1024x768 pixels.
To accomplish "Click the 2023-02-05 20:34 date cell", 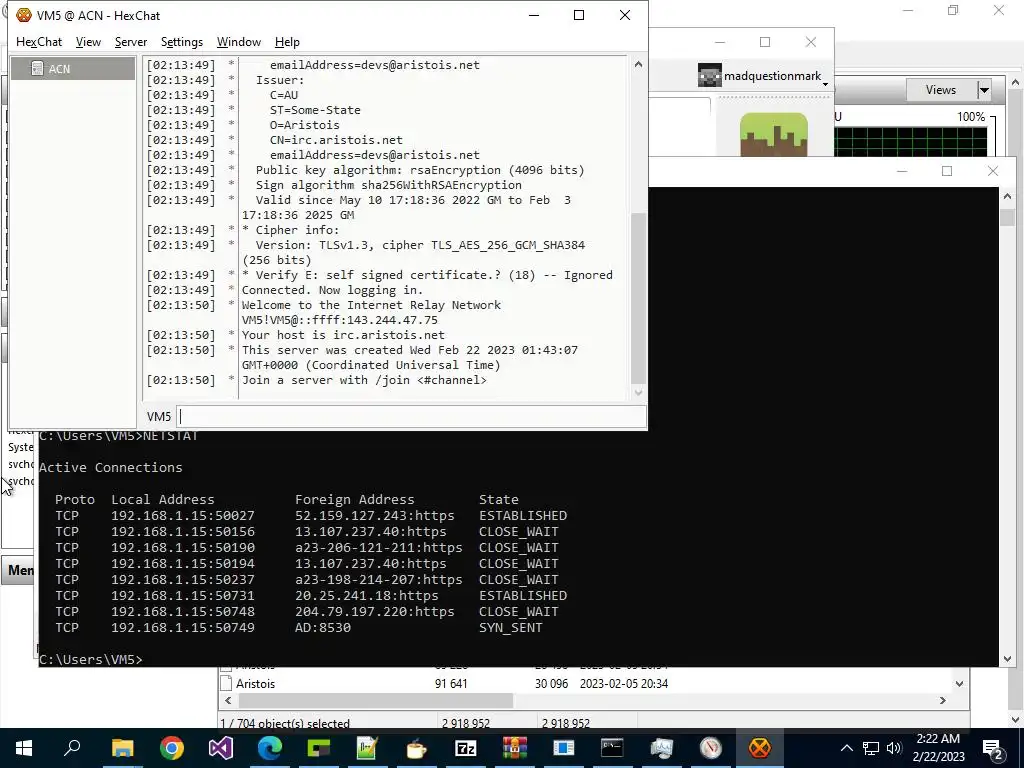I will click(x=624, y=684).
